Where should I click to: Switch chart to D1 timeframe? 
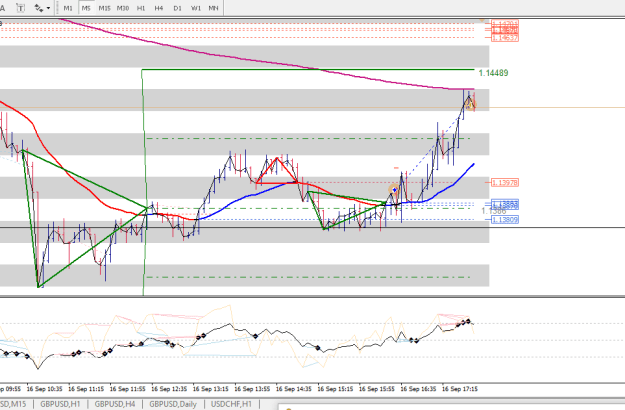pyautogui.click(x=177, y=8)
